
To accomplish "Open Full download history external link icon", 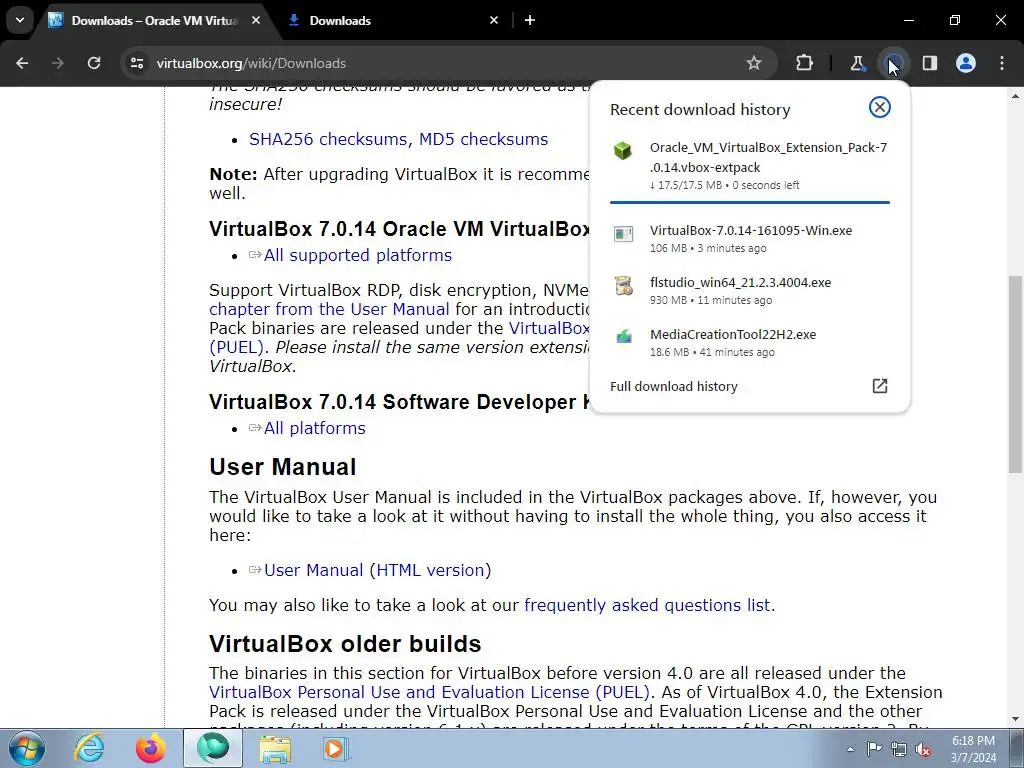I will (880, 386).
